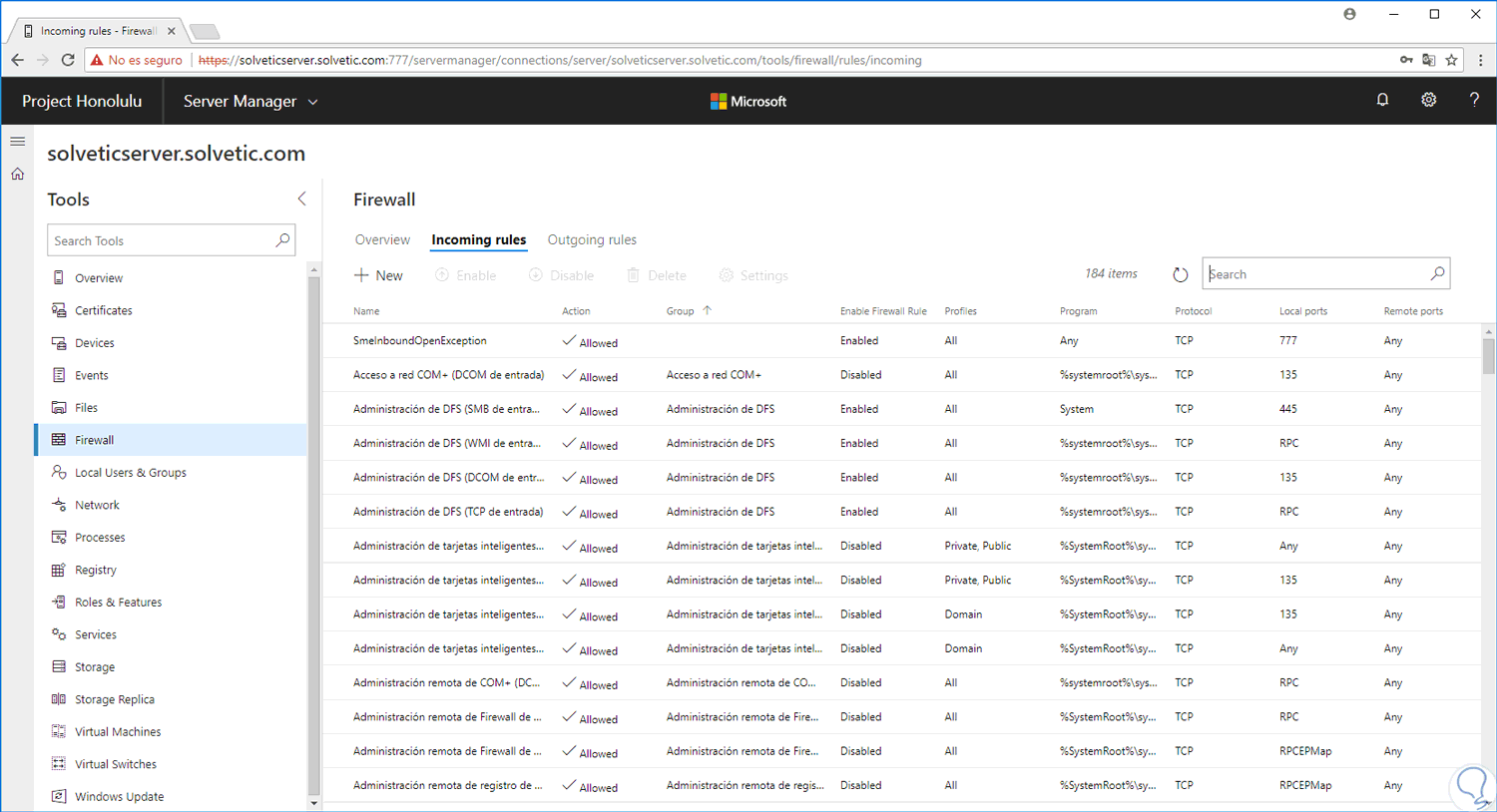The height and width of the screenshot is (812, 1497).
Task: Open the settings gear in header
Action: click(1428, 100)
